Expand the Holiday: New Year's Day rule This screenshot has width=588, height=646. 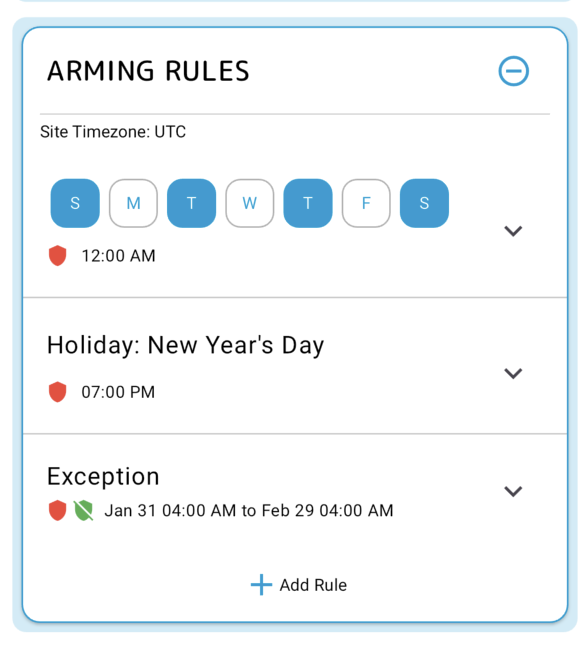(513, 373)
